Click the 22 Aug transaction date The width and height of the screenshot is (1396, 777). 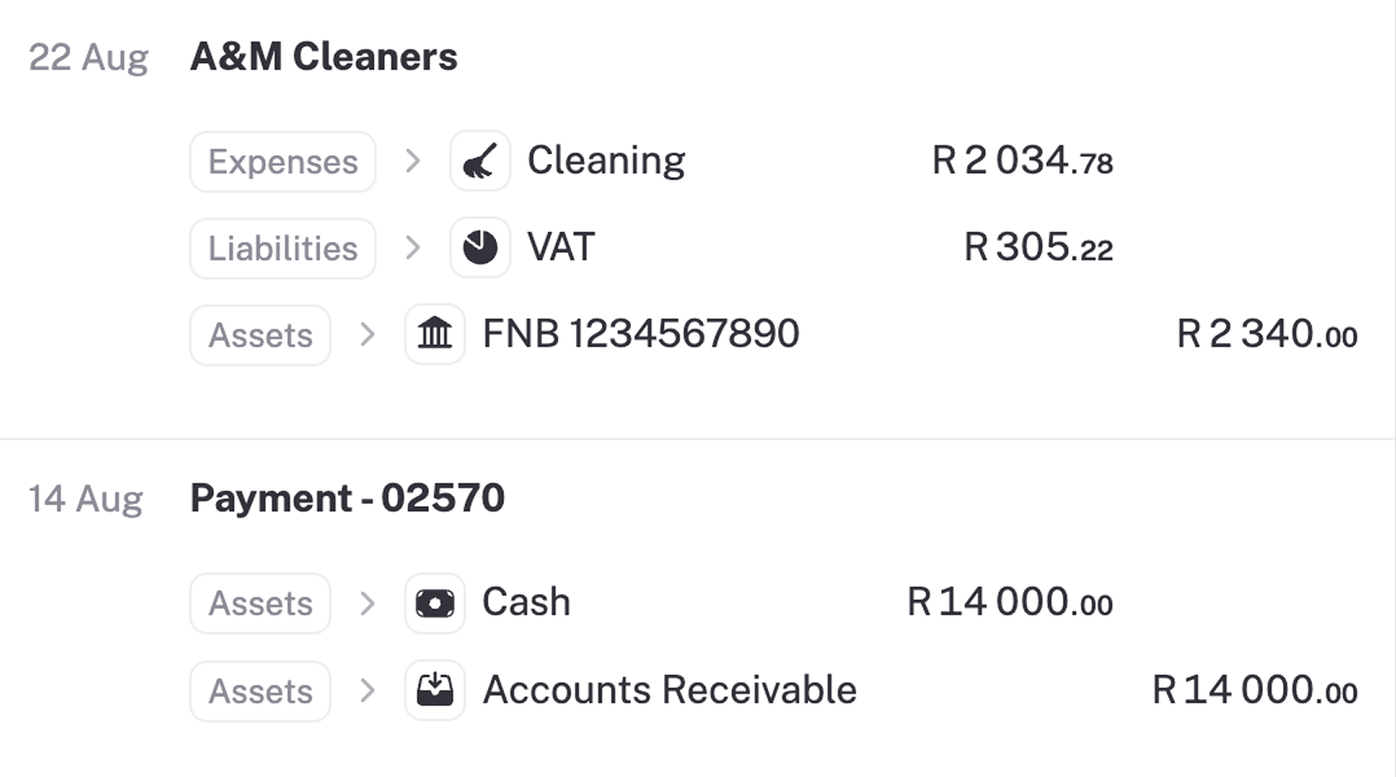pos(88,57)
